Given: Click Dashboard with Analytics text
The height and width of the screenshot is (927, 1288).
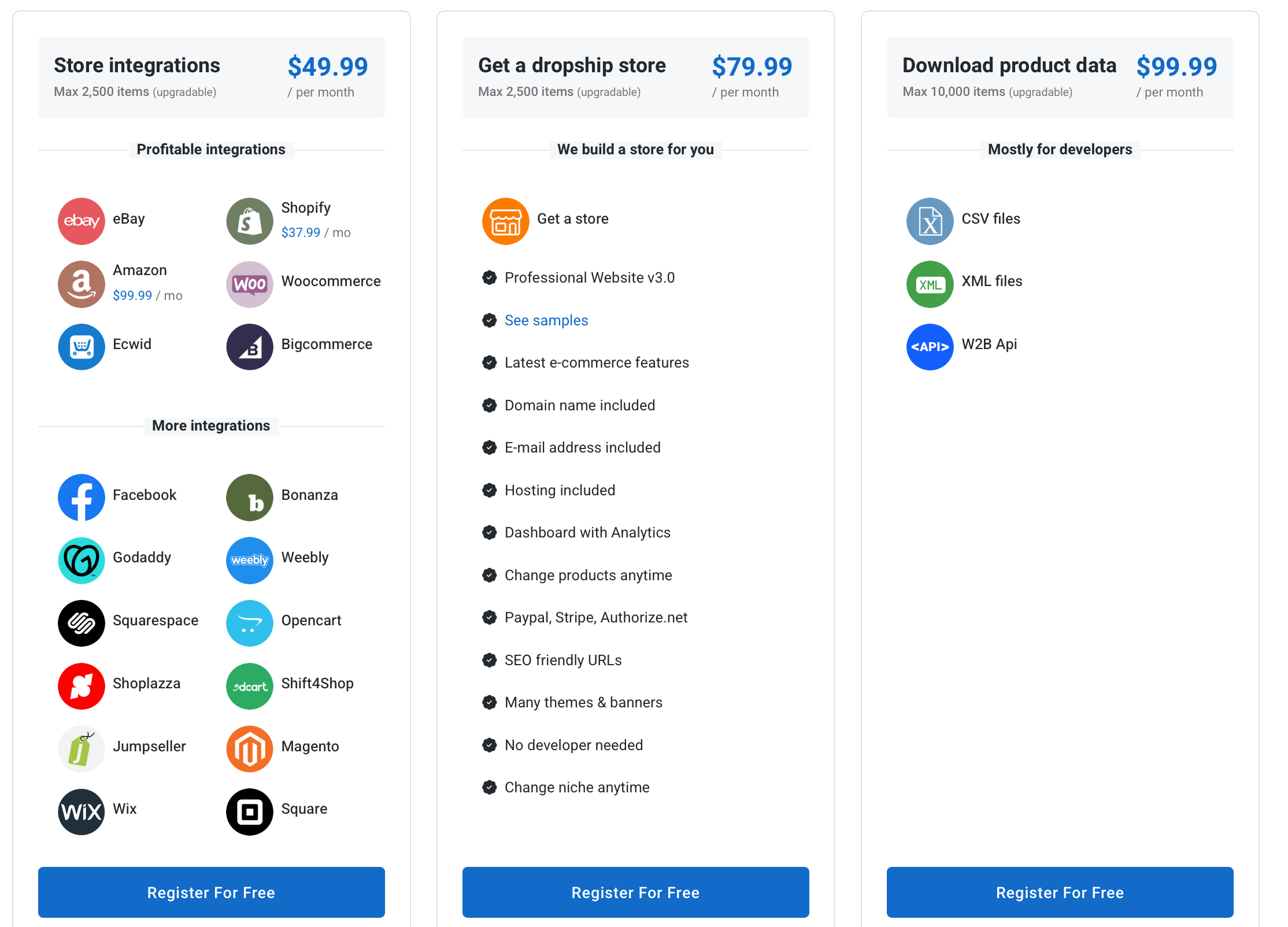Looking at the screenshot, I should pos(587,532).
